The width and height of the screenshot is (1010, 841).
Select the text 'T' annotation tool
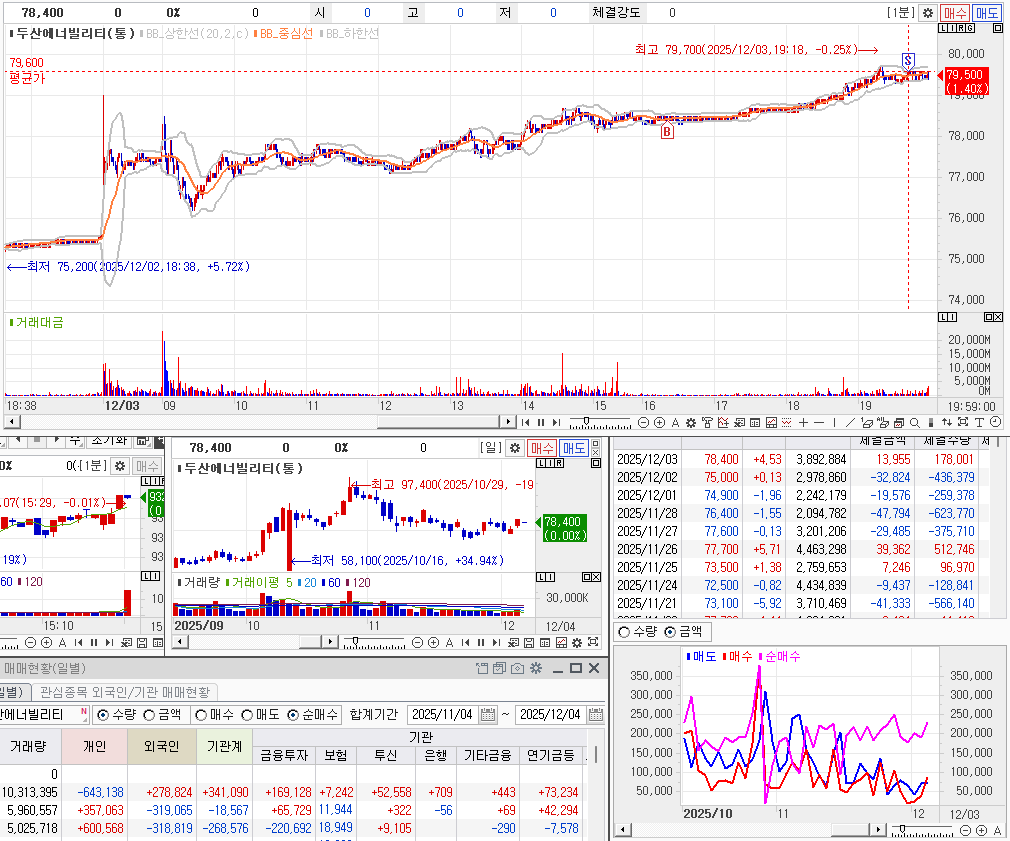pyautogui.click(x=979, y=422)
